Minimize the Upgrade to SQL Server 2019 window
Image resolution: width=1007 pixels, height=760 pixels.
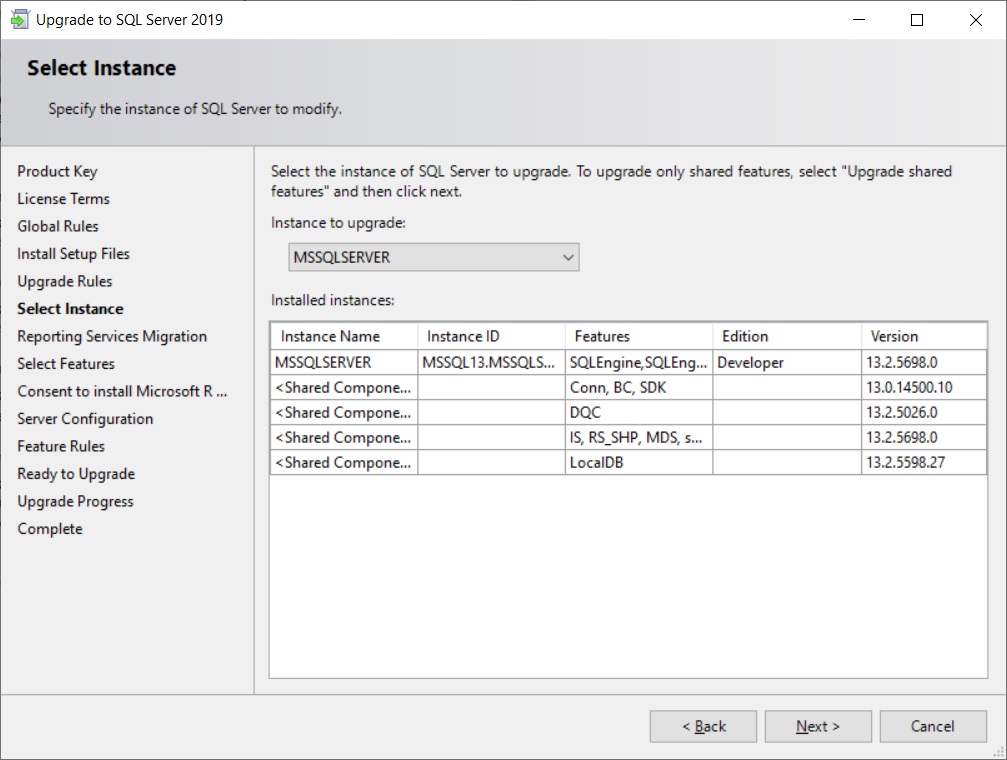(x=859, y=20)
